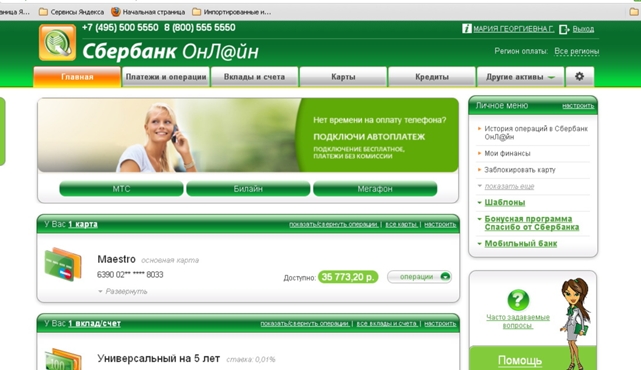Screen dimensions: 641x370
Task: Click the Firefox Начальная страница bookmark icon
Action: click(x=116, y=12)
